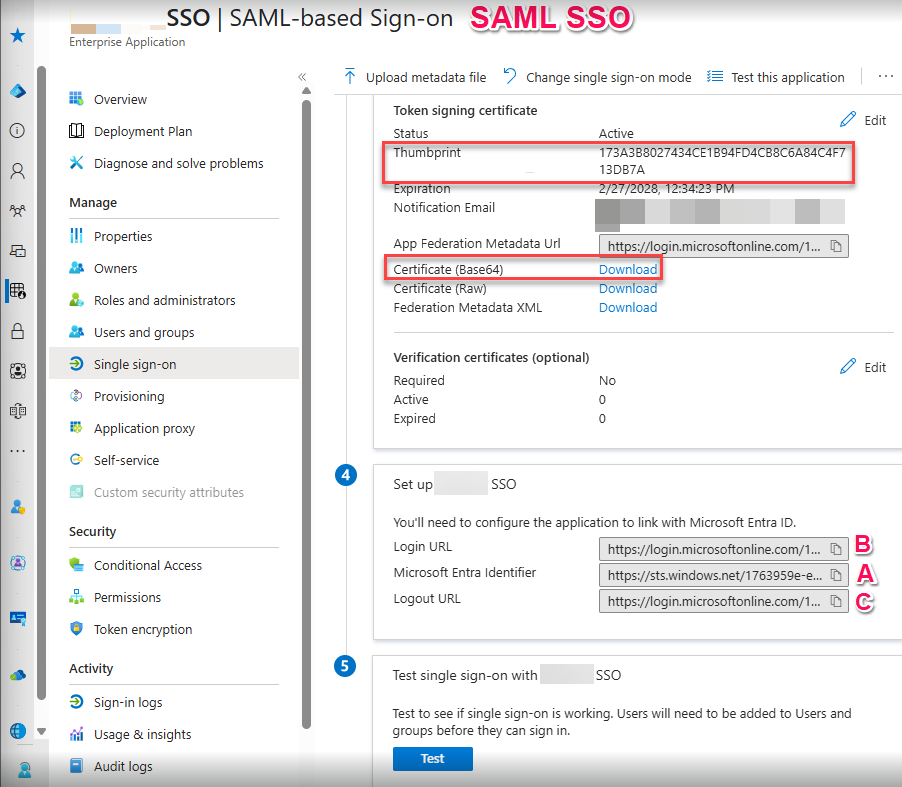This screenshot has height=787, width=902.
Task: Edit the Verification certificates section
Action: (x=863, y=367)
